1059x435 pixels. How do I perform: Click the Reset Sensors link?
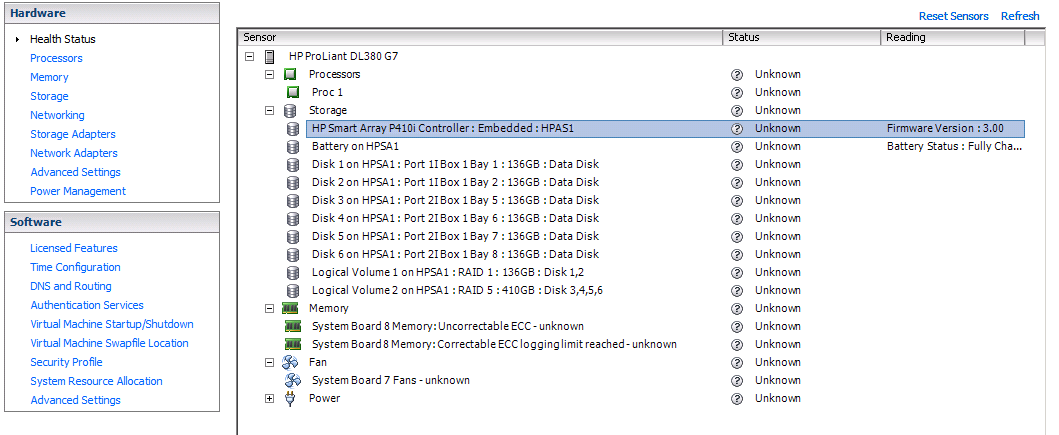[953, 16]
